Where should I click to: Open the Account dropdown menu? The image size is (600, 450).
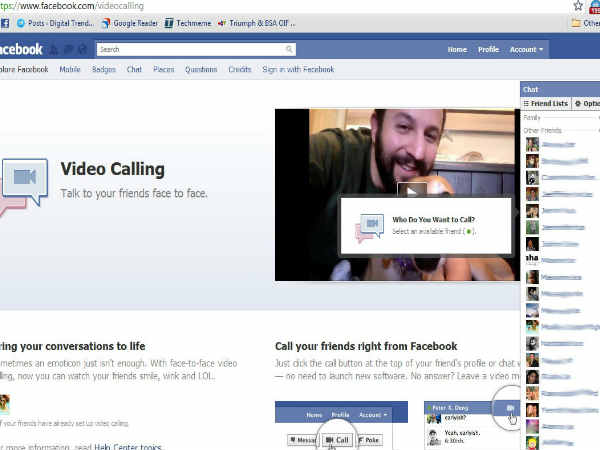(x=526, y=49)
